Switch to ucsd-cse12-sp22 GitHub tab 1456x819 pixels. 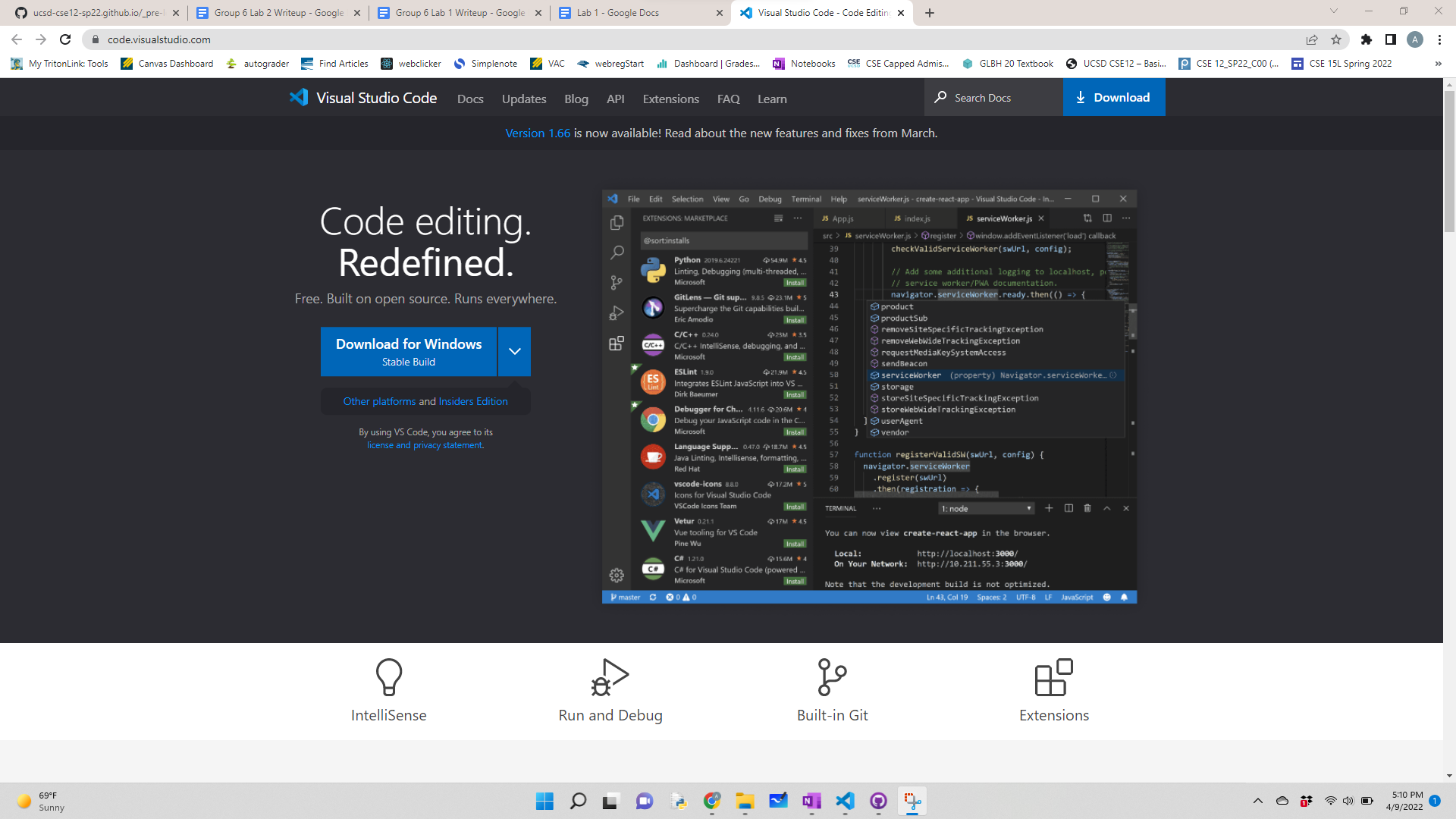[x=96, y=13]
